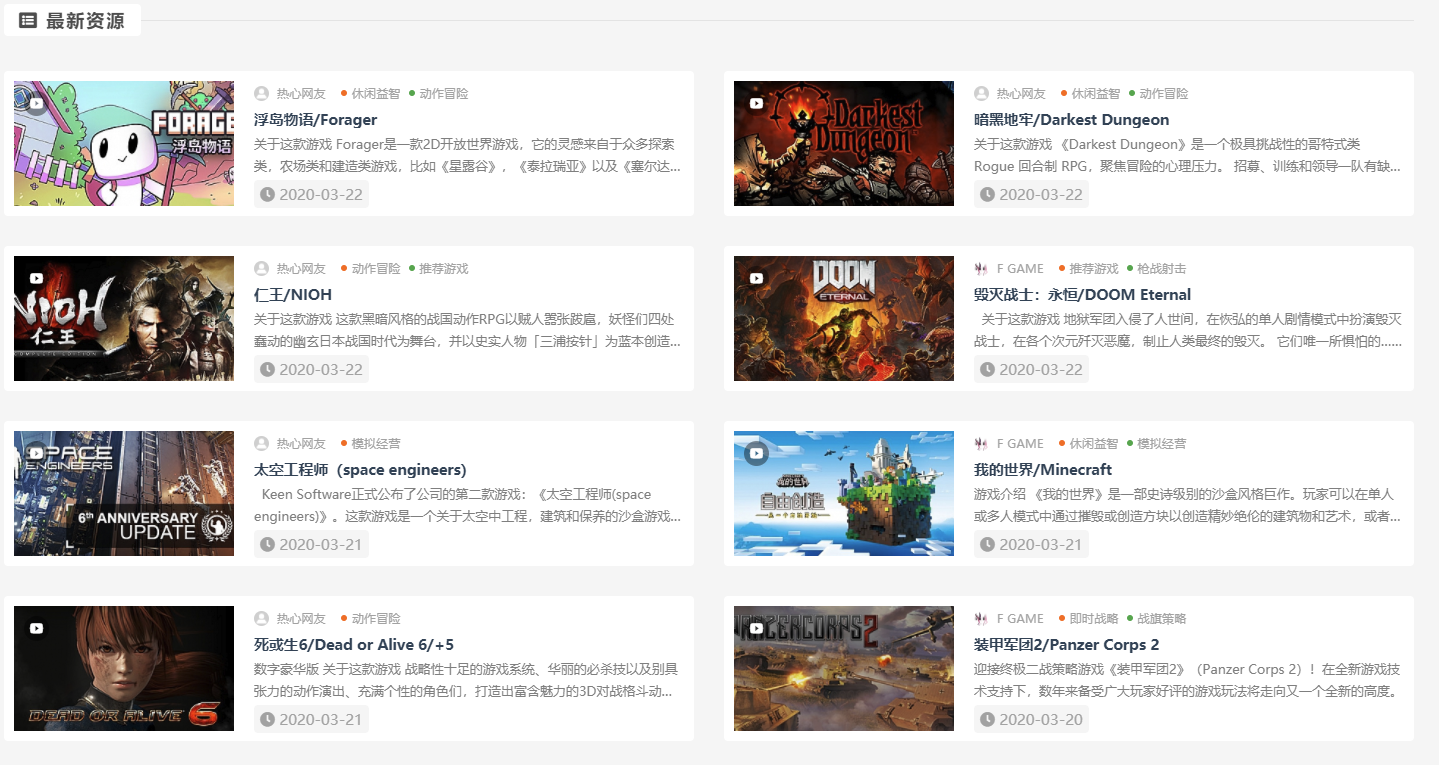
Task: Select the 战旗策略 tag
Action: point(1162,619)
